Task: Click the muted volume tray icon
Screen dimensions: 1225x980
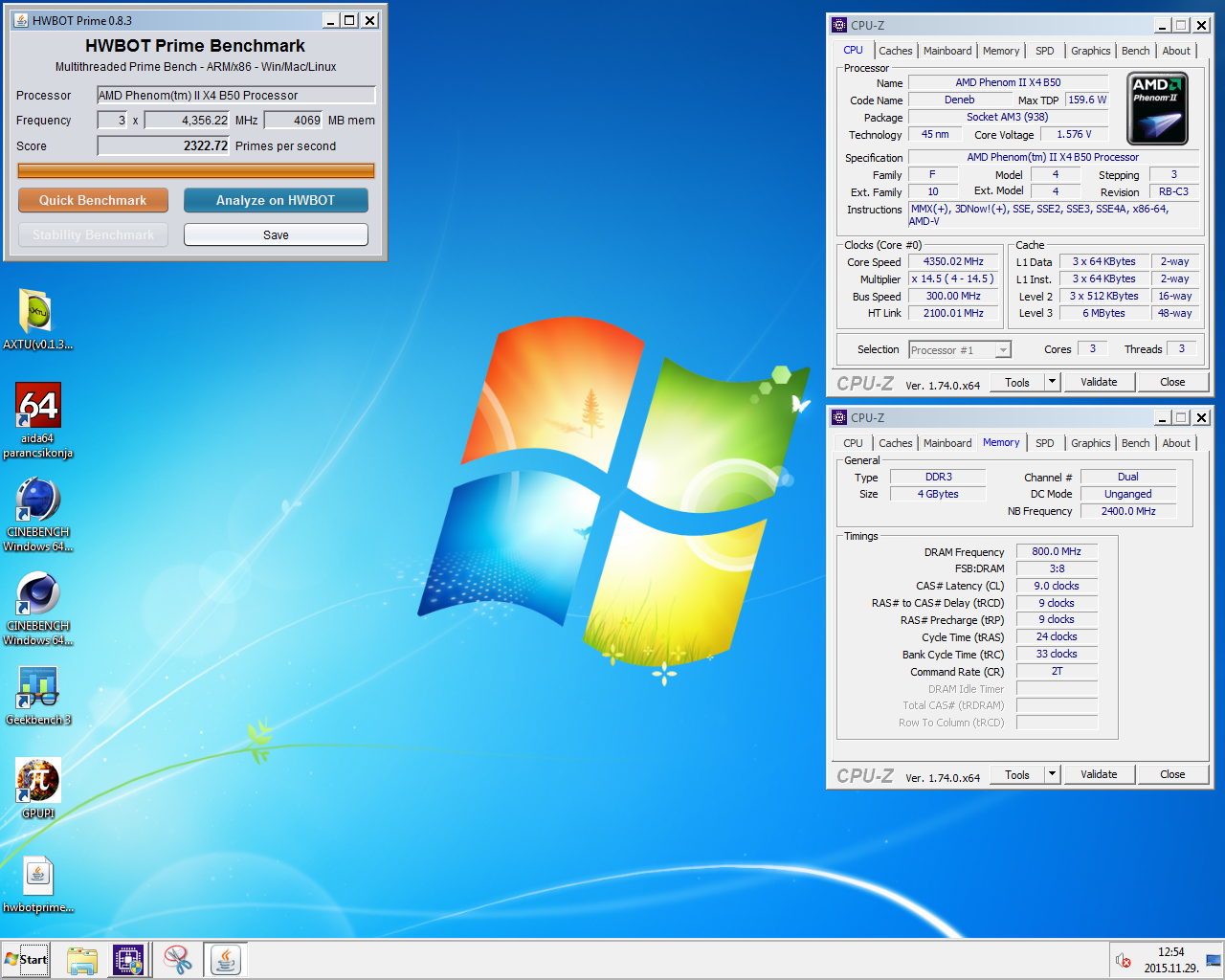Action: [1124, 960]
